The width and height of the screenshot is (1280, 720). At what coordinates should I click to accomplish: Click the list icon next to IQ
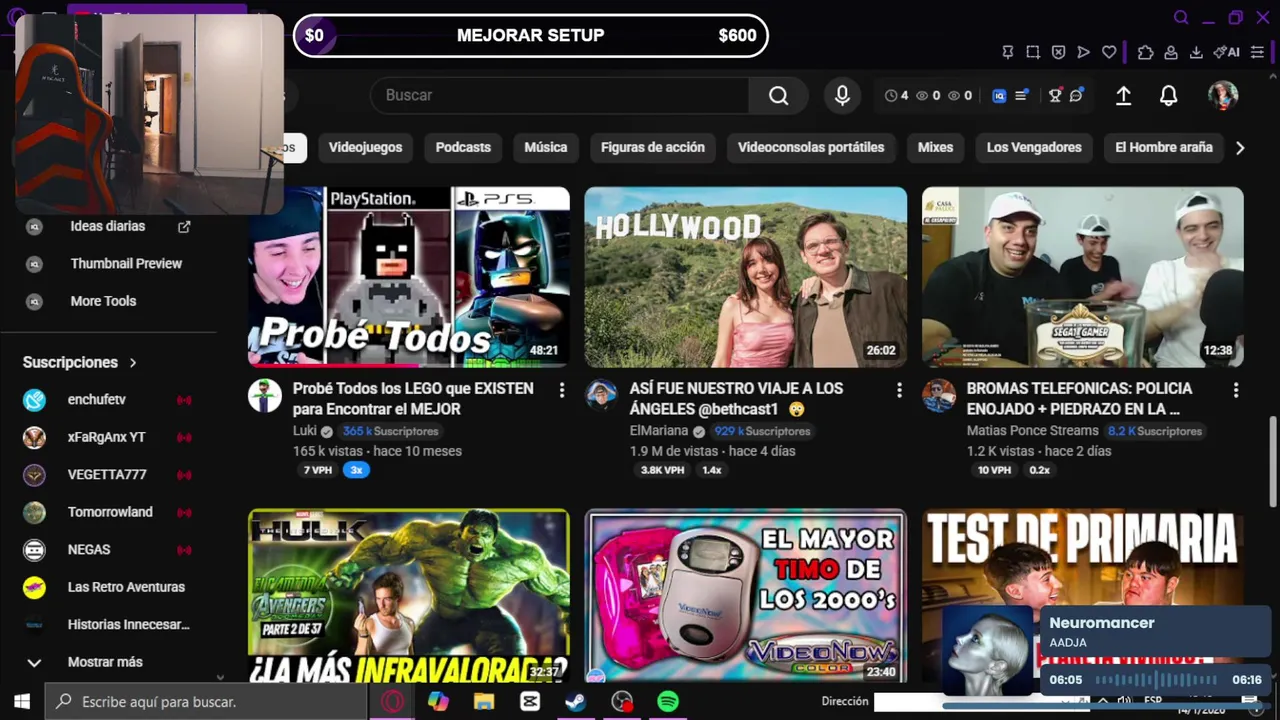pyautogui.click(x=1021, y=96)
